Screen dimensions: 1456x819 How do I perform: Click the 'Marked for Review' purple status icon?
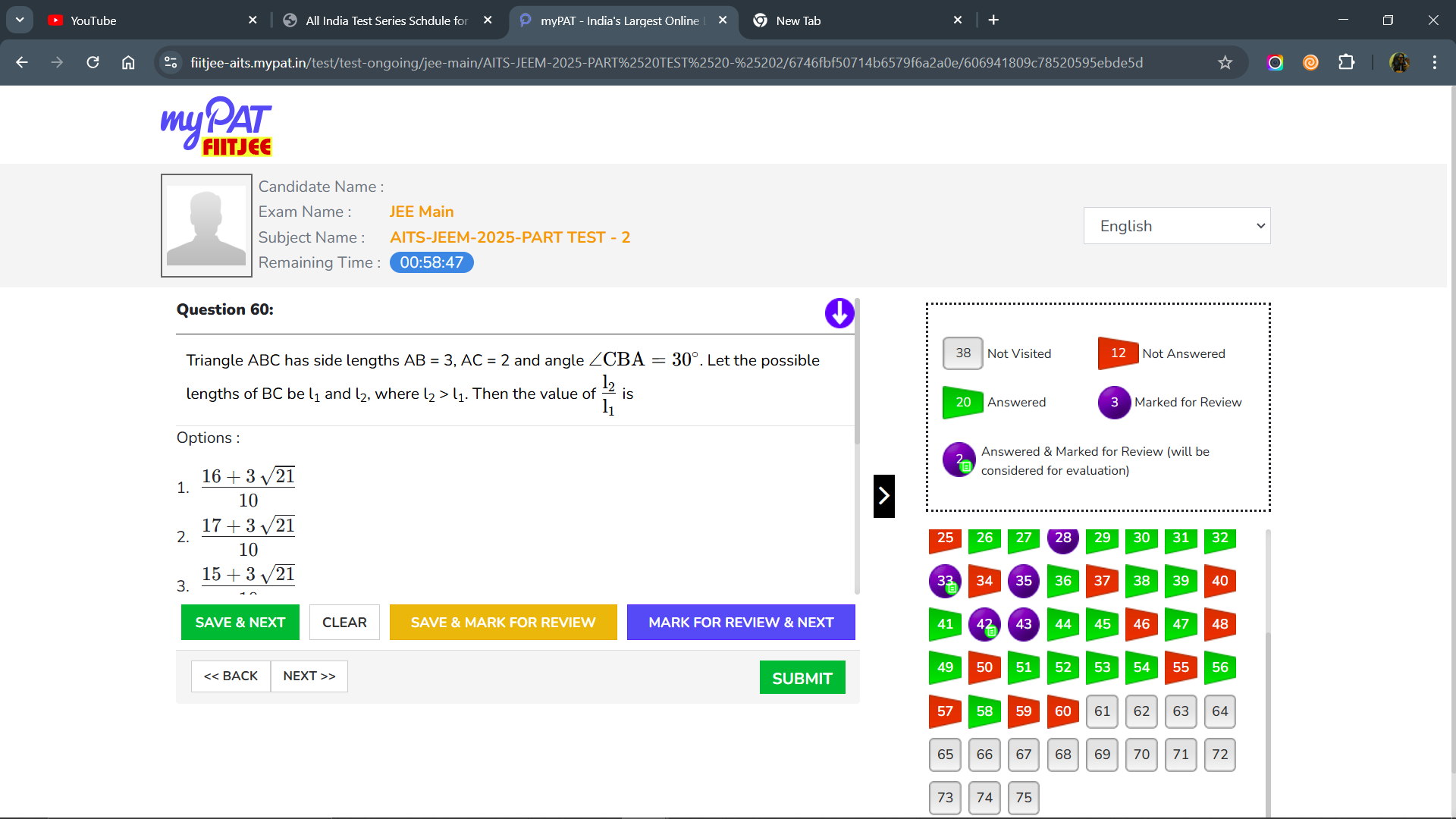click(1114, 402)
